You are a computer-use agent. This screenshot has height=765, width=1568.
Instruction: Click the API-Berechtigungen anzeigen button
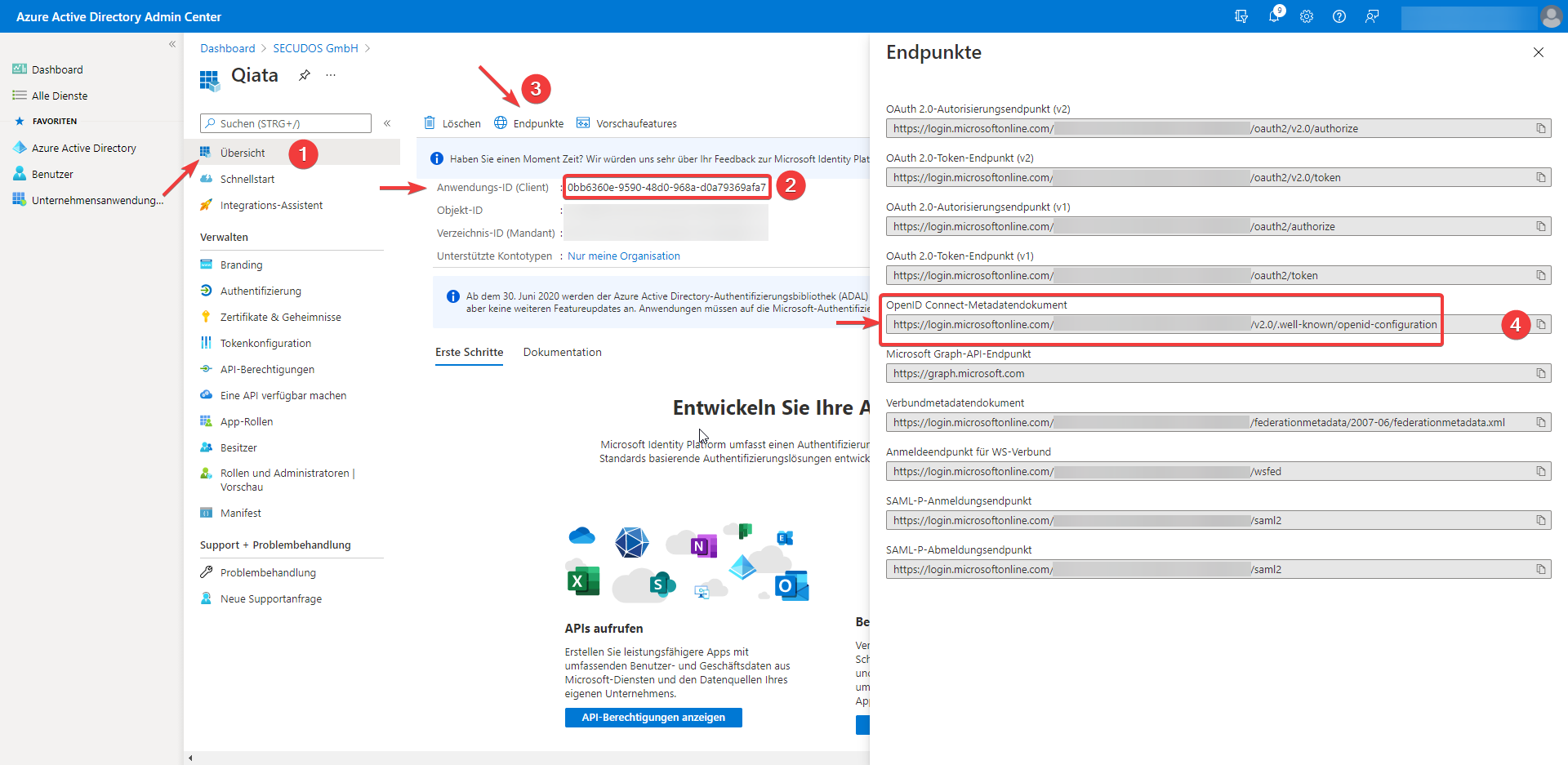pyautogui.click(x=653, y=718)
